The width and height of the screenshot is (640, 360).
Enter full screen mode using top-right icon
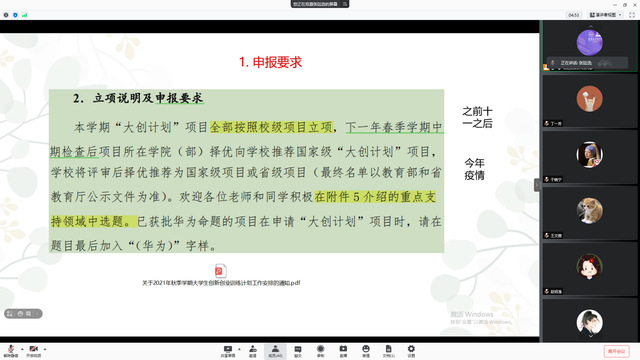(x=632, y=15)
